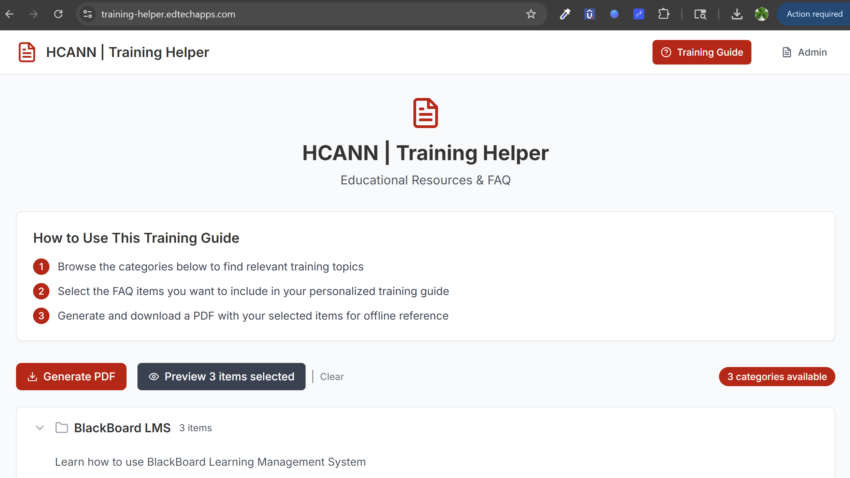Open the blue circle extension icon

click(x=614, y=14)
